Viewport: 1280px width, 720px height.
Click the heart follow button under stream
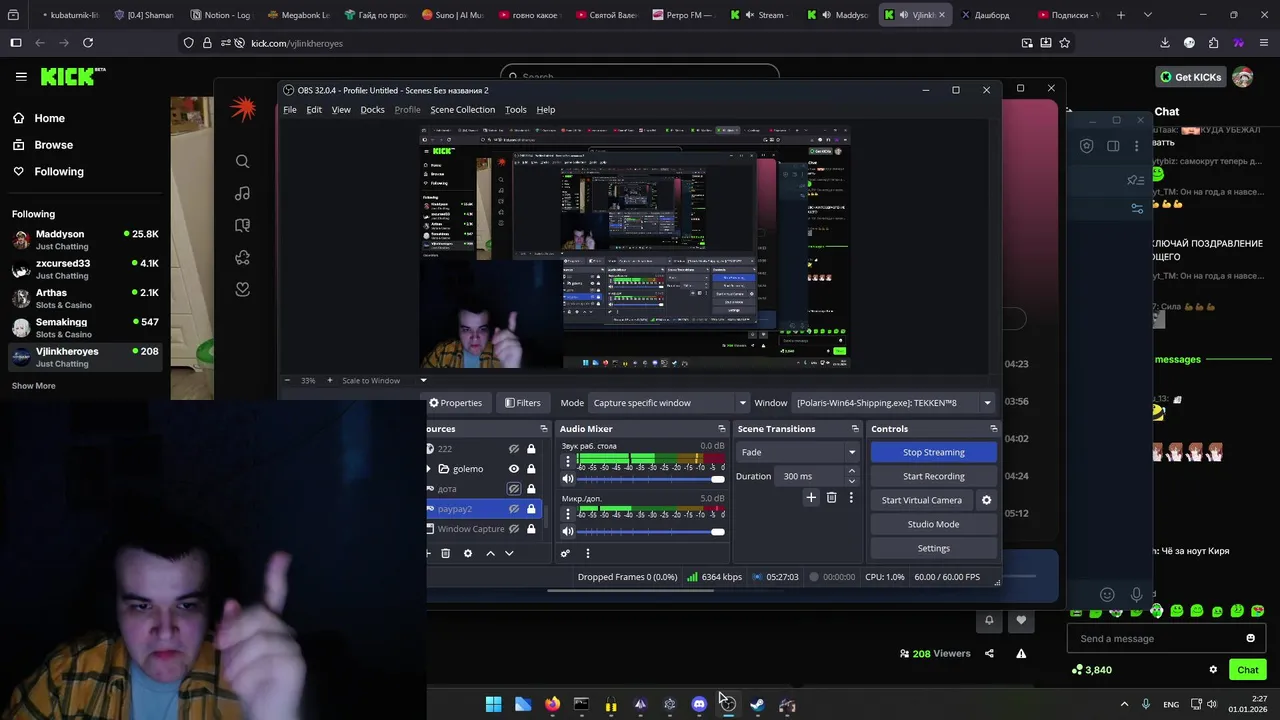pyautogui.click(x=1021, y=620)
